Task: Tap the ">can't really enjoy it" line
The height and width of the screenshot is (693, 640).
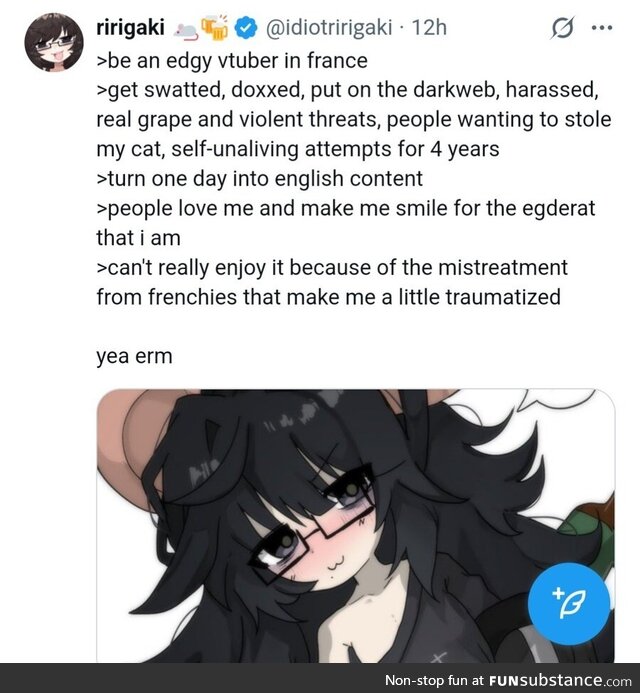Action: coord(332,268)
